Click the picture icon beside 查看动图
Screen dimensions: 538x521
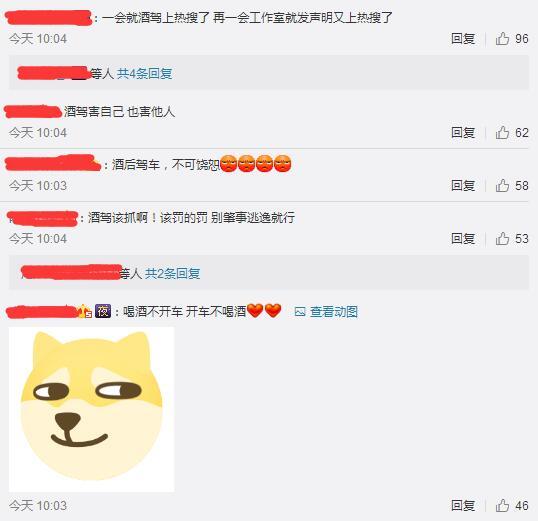300,312
